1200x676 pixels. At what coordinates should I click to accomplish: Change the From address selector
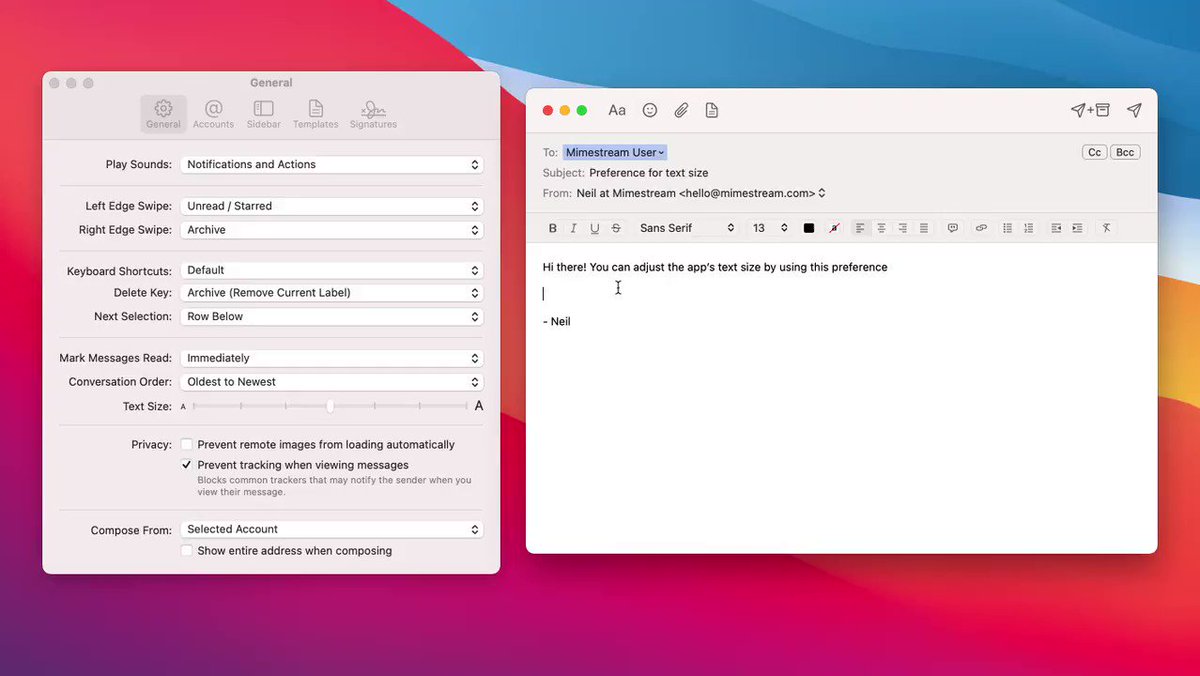pyautogui.click(x=701, y=193)
